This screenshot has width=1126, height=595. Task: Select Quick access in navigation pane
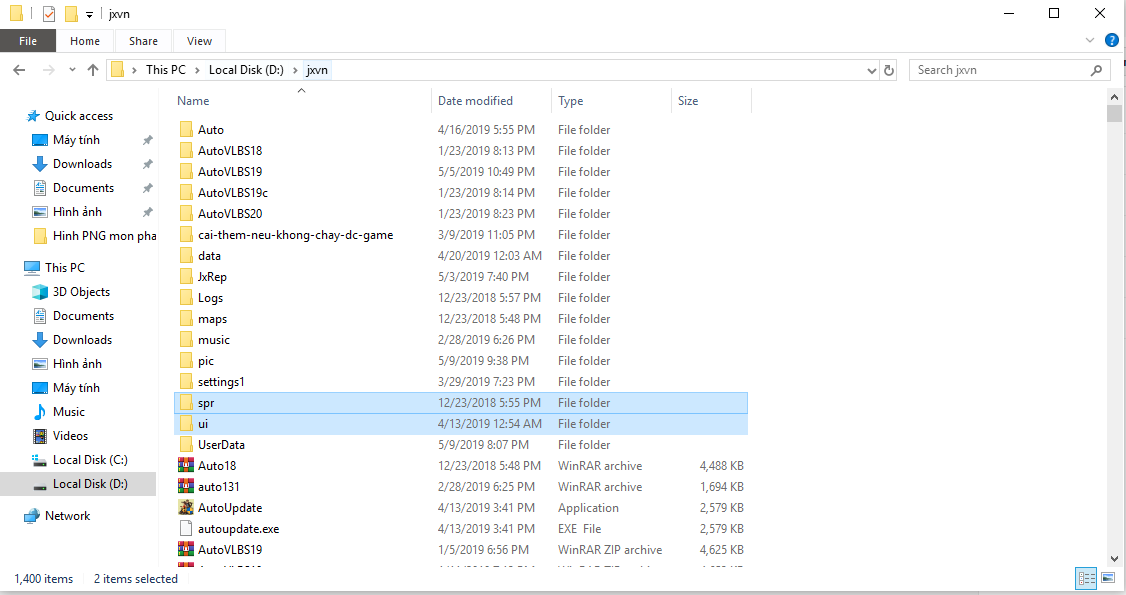point(78,116)
